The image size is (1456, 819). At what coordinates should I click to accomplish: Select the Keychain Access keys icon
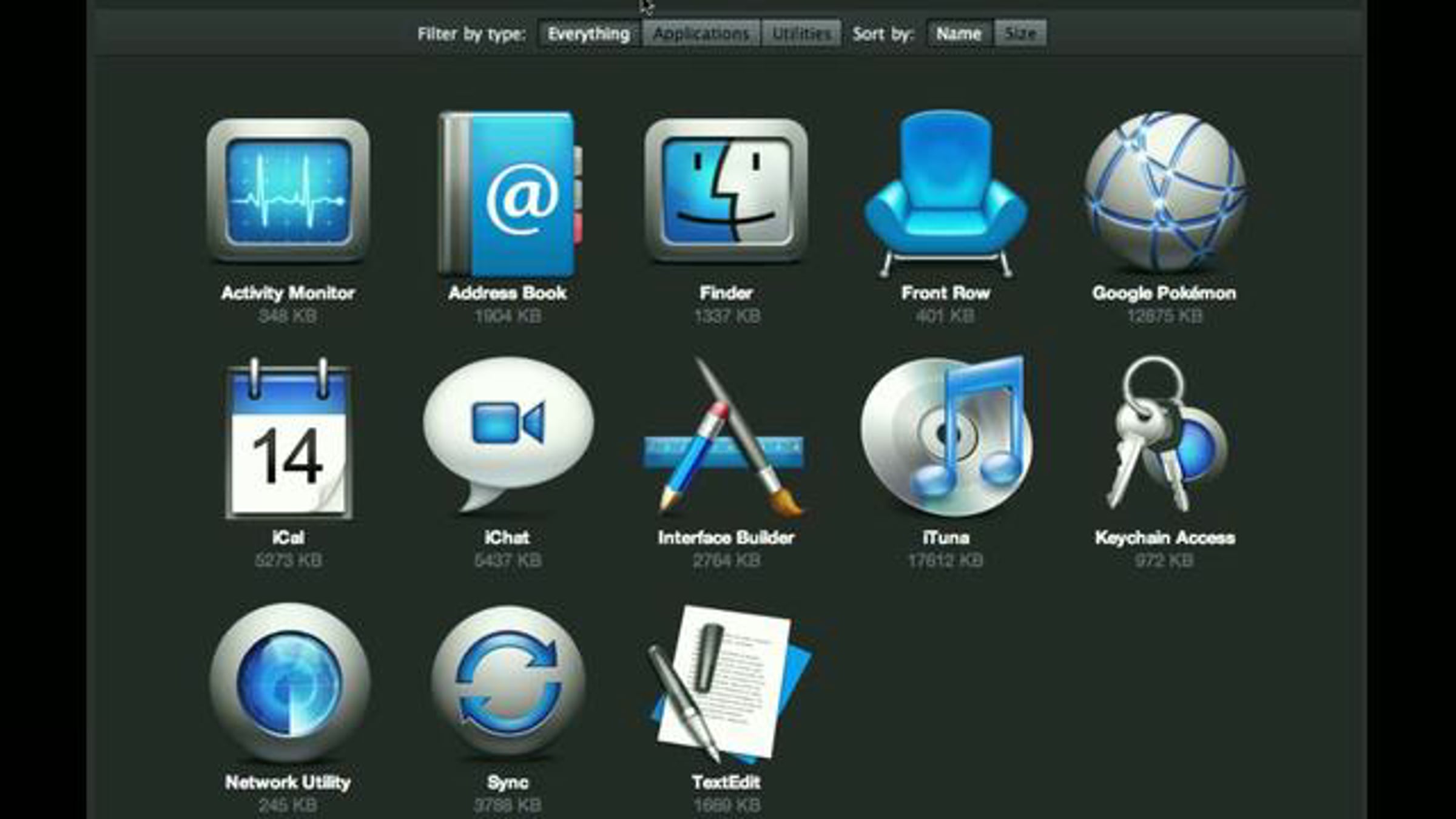pos(1165,434)
